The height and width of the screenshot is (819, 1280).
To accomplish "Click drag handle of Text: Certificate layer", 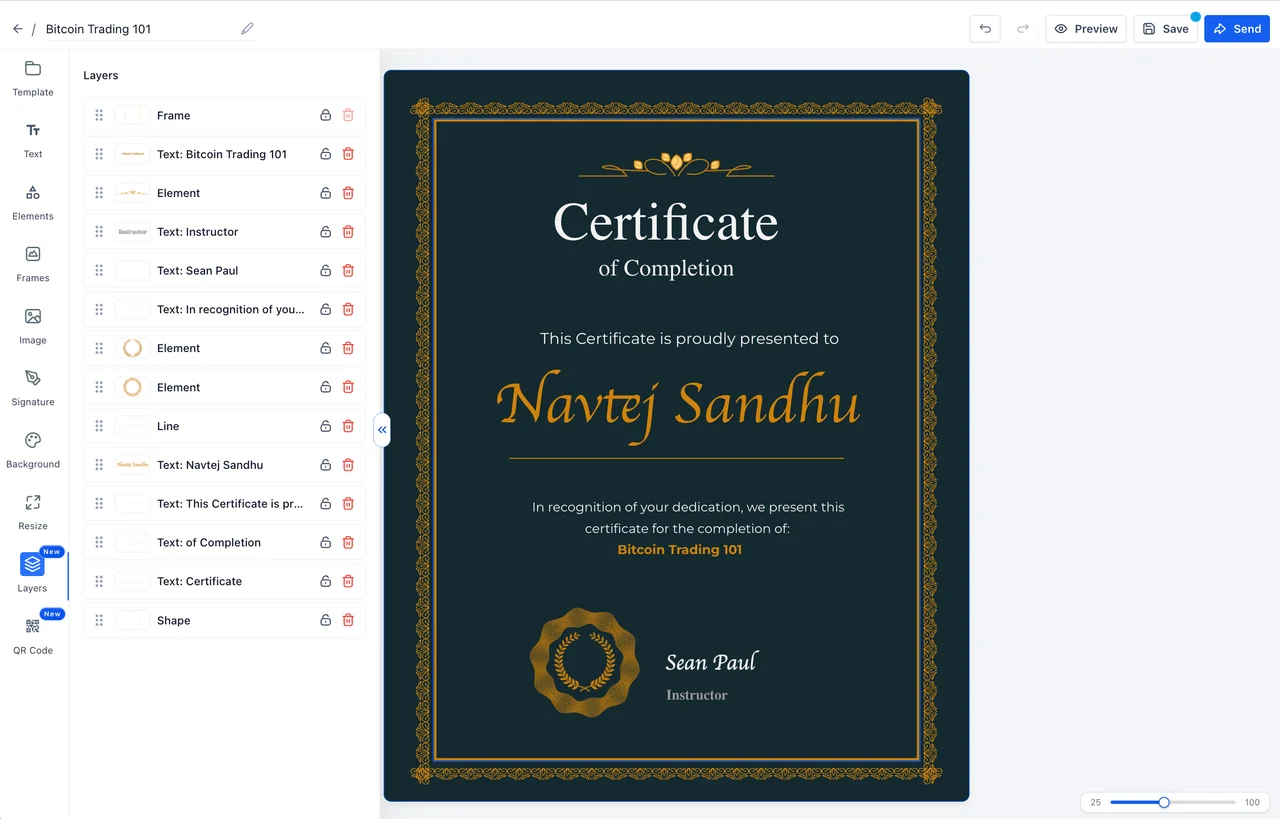I will pos(99,582).
